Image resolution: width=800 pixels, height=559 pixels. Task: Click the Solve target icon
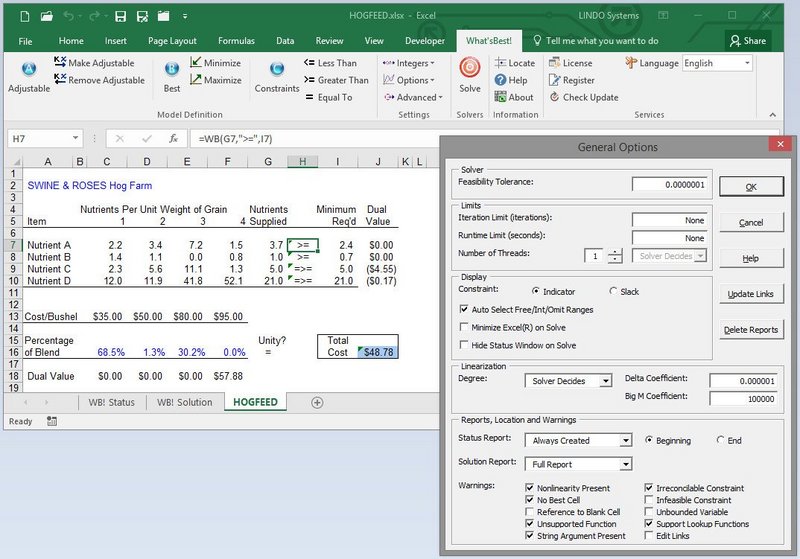[x=469, y=67]
